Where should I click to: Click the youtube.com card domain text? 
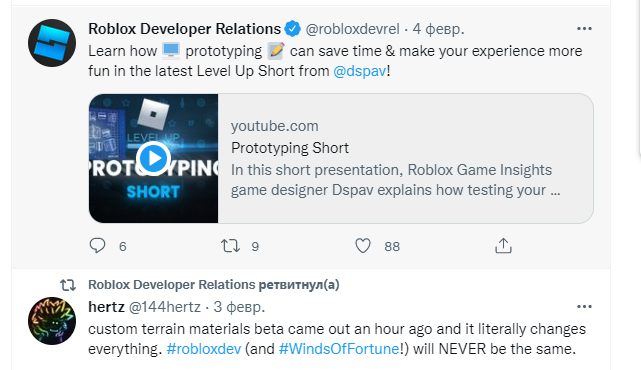point(274,126)
